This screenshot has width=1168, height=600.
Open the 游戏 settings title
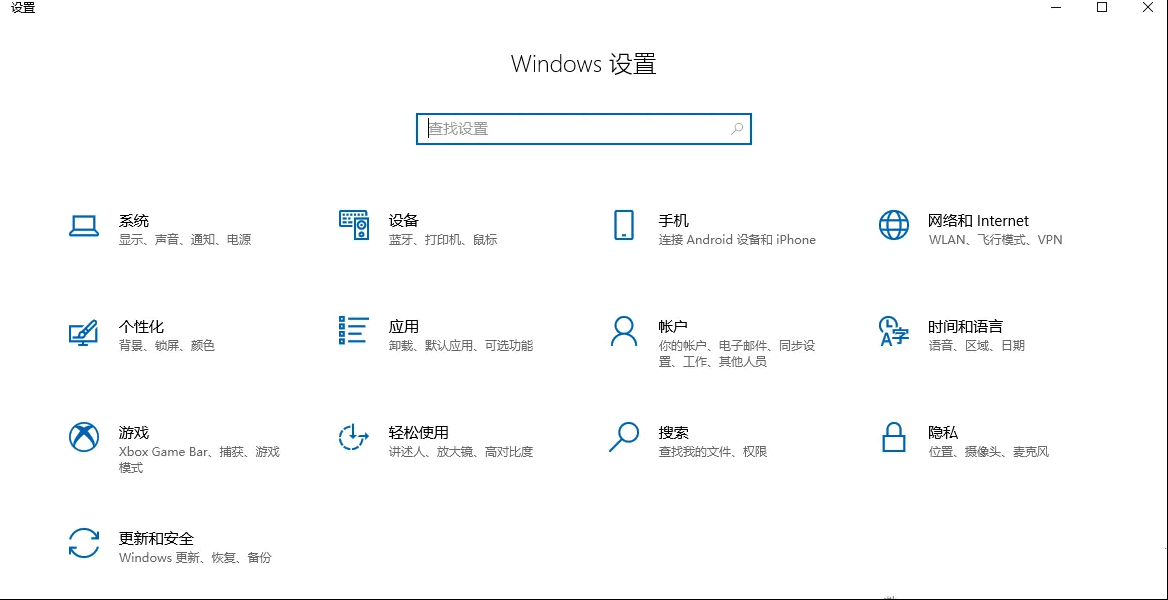click(x=134, y=432)
